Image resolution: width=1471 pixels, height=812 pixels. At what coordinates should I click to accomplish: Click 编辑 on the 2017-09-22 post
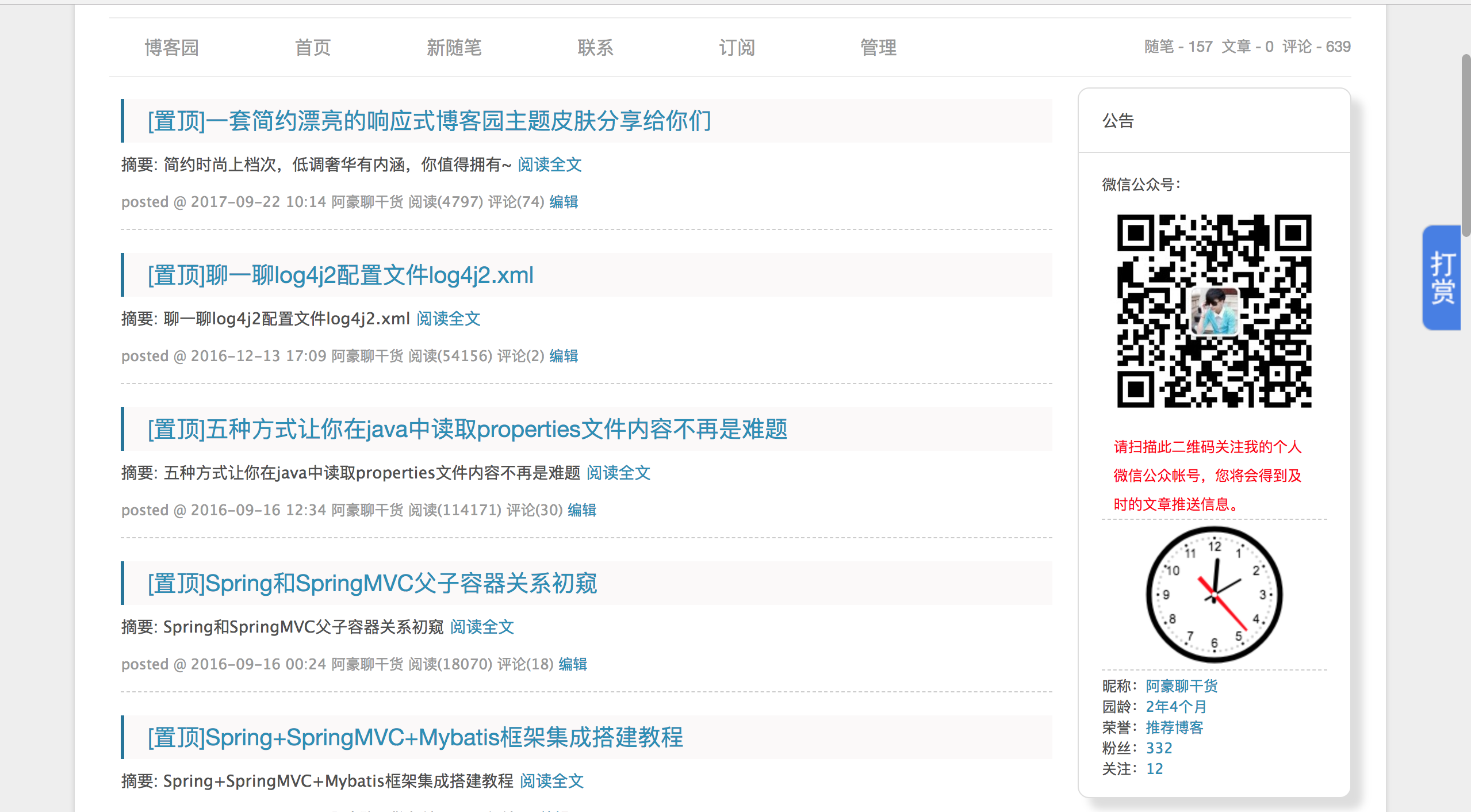tap(564, 202)
